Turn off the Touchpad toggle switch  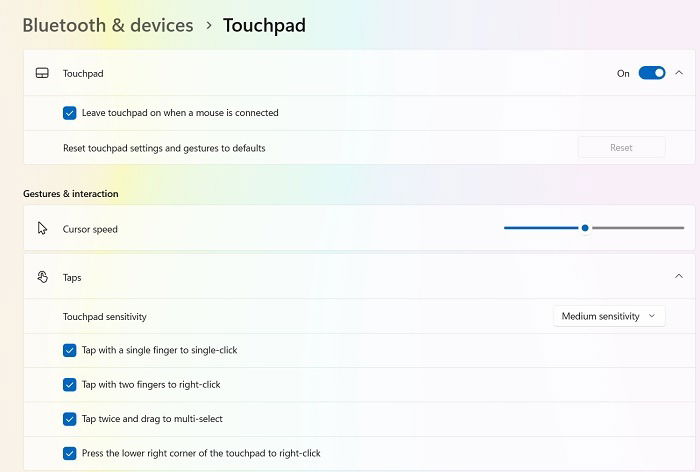[x=652, y=73]
